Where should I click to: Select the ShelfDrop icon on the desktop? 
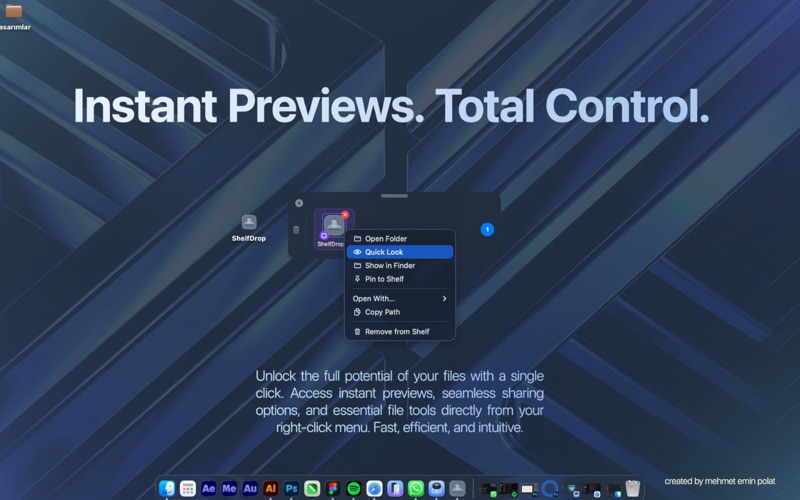coord(249,222)
